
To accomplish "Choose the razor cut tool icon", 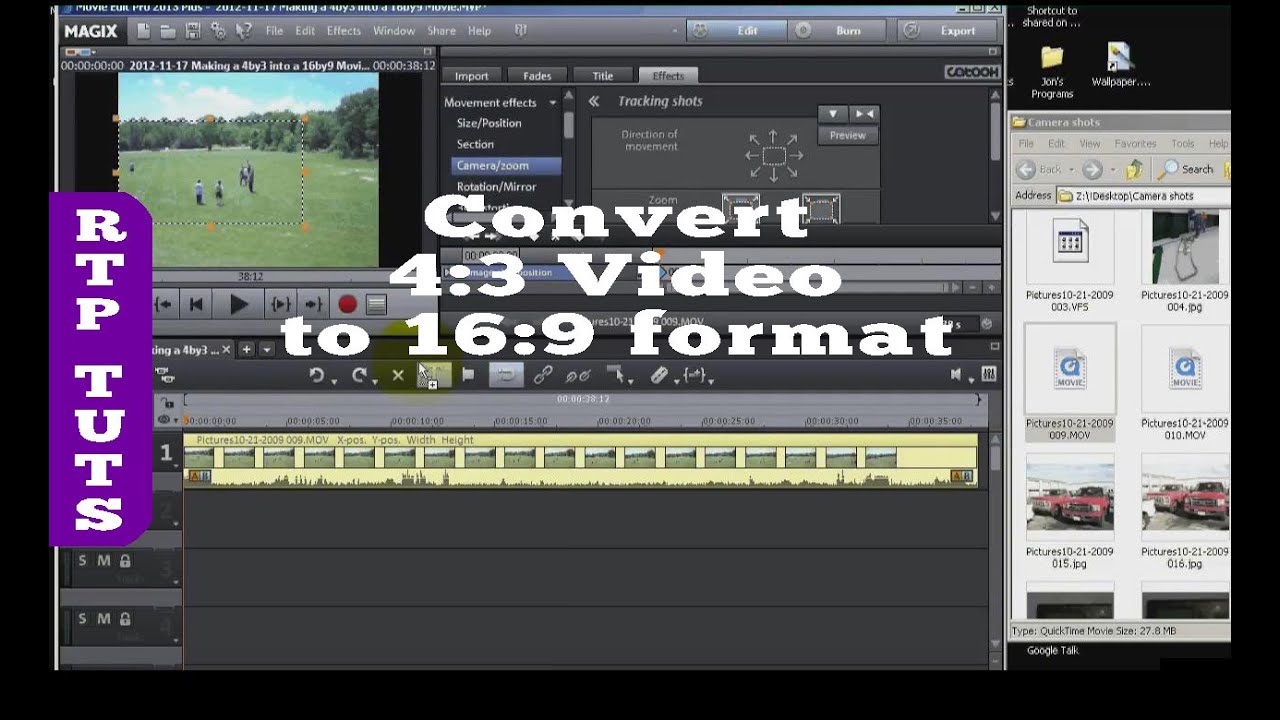I will point(658,375).
